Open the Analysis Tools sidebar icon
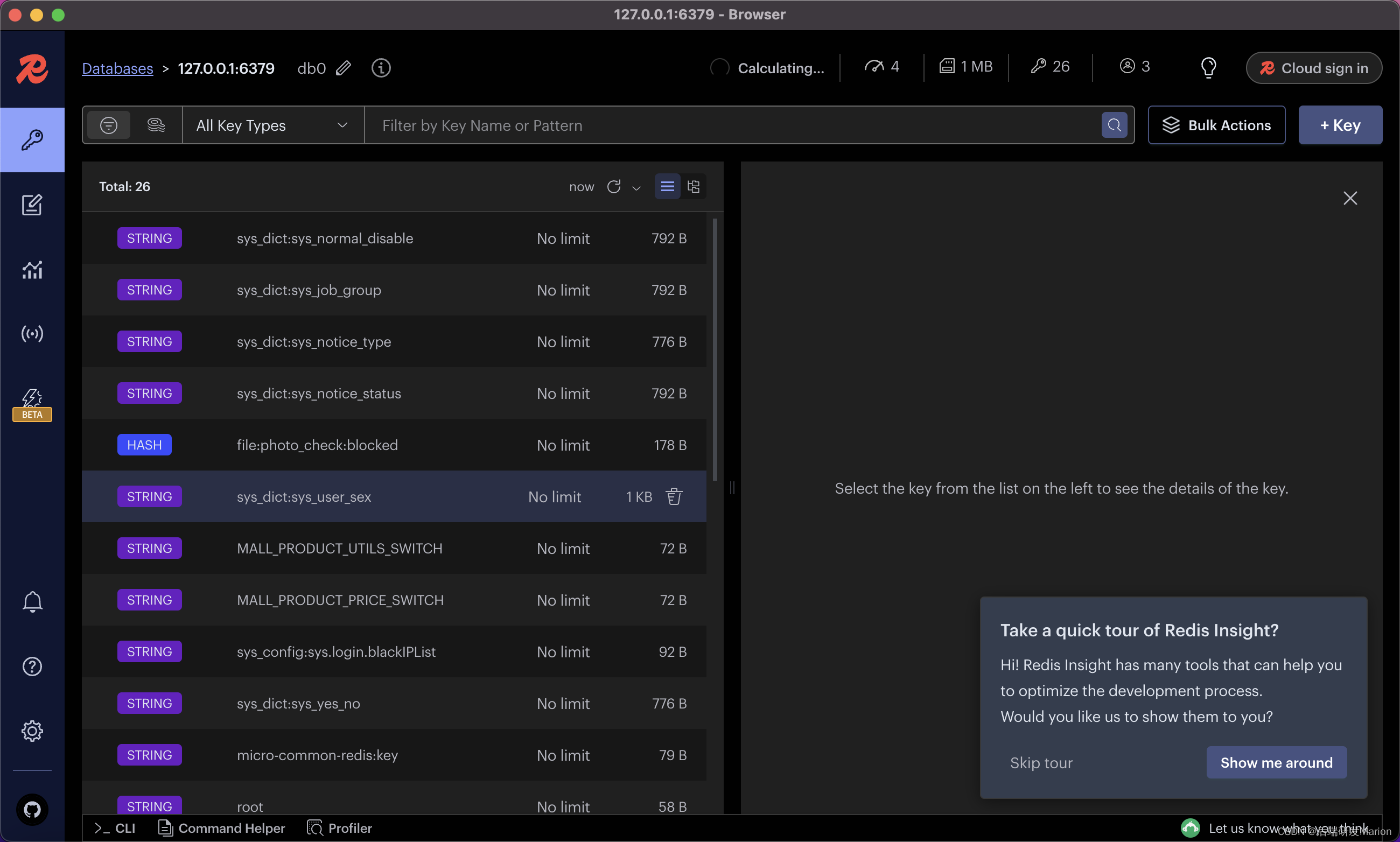This screenshot has height=842, width=1400. [32, 270]
